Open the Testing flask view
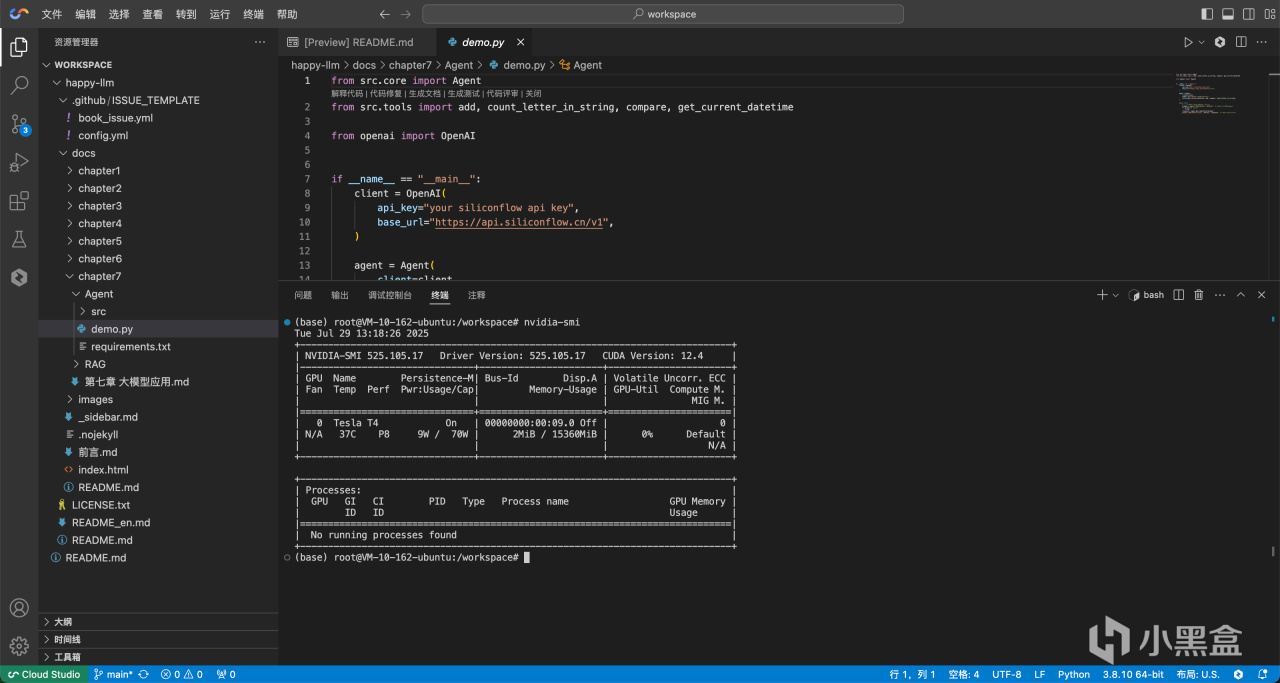The width and height of the screenshot is (1280, 683). click(18, 240)
